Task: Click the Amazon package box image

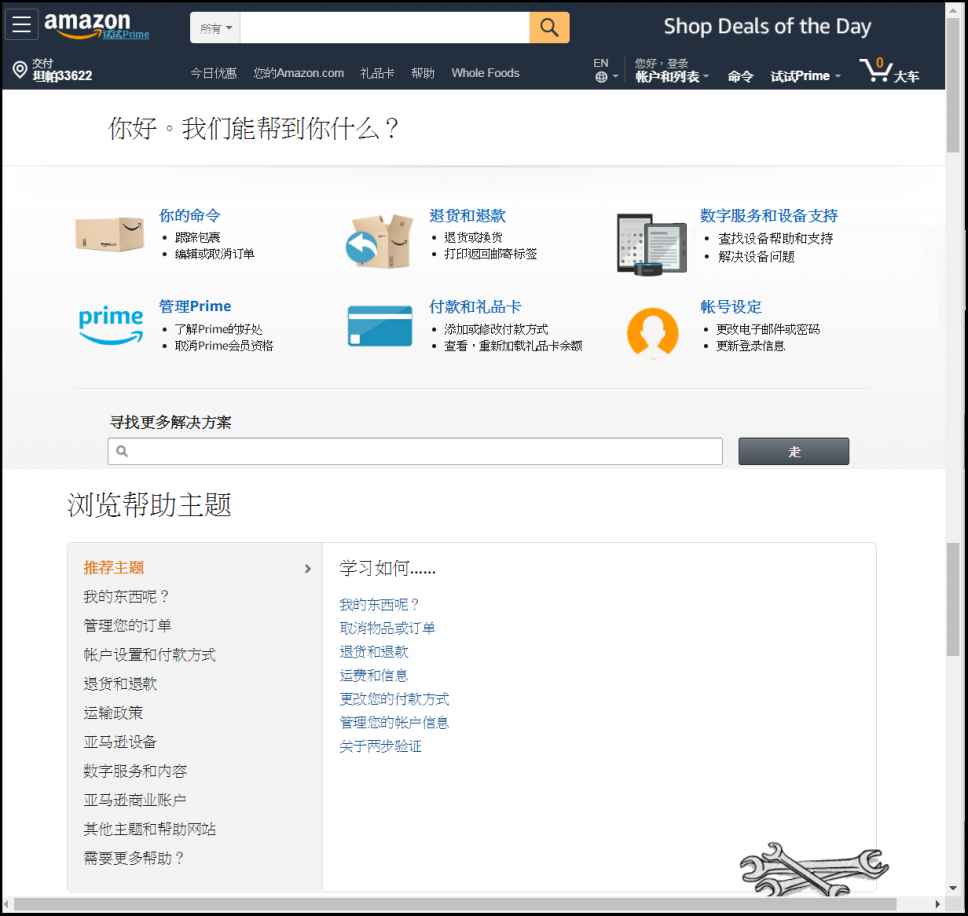Action: click(x=109, y=234)
